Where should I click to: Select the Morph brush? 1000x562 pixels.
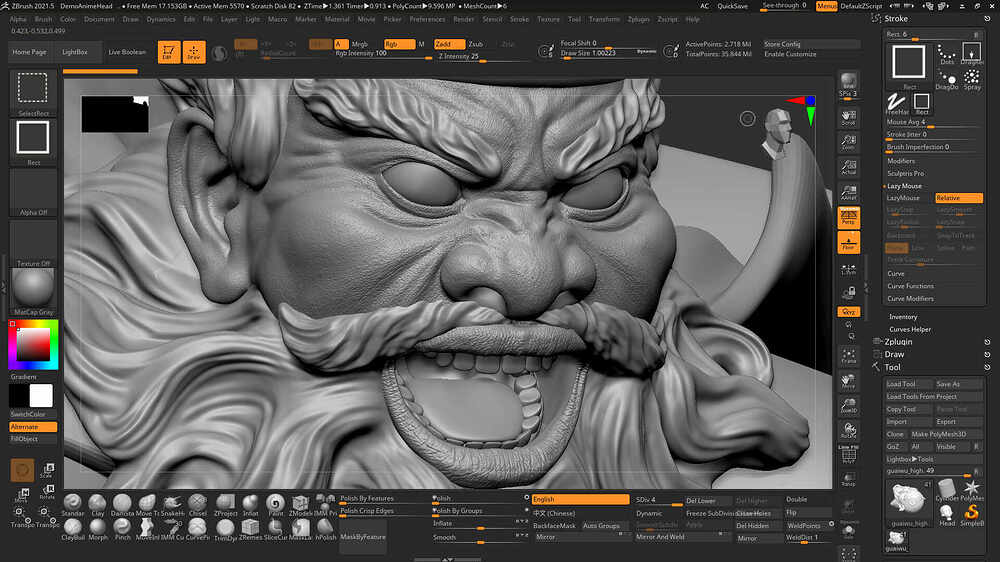coord(98,529)
